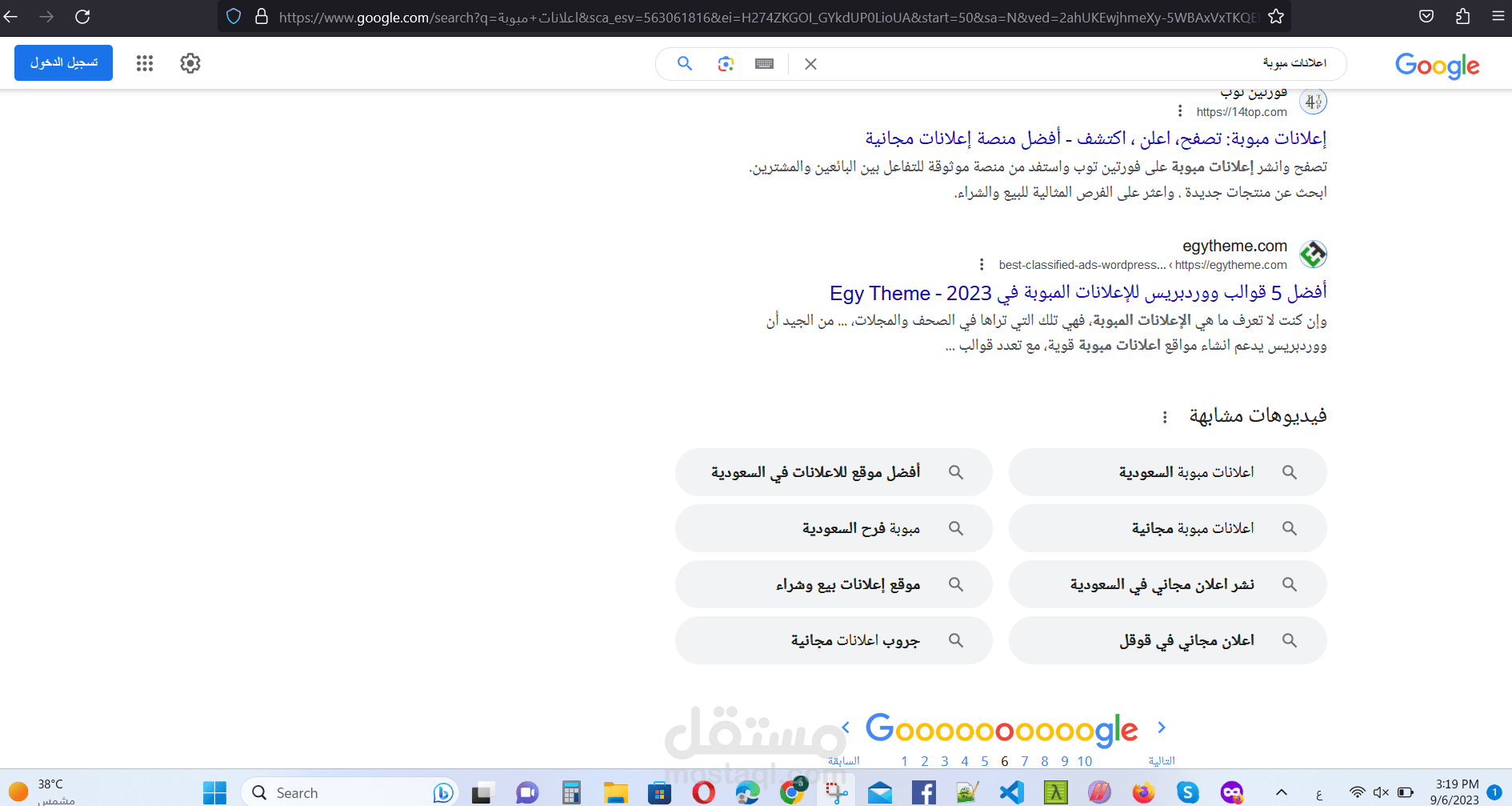
Task: Open Calculator from taskbar
Action: pyautogui.click(x=571, y=792)
